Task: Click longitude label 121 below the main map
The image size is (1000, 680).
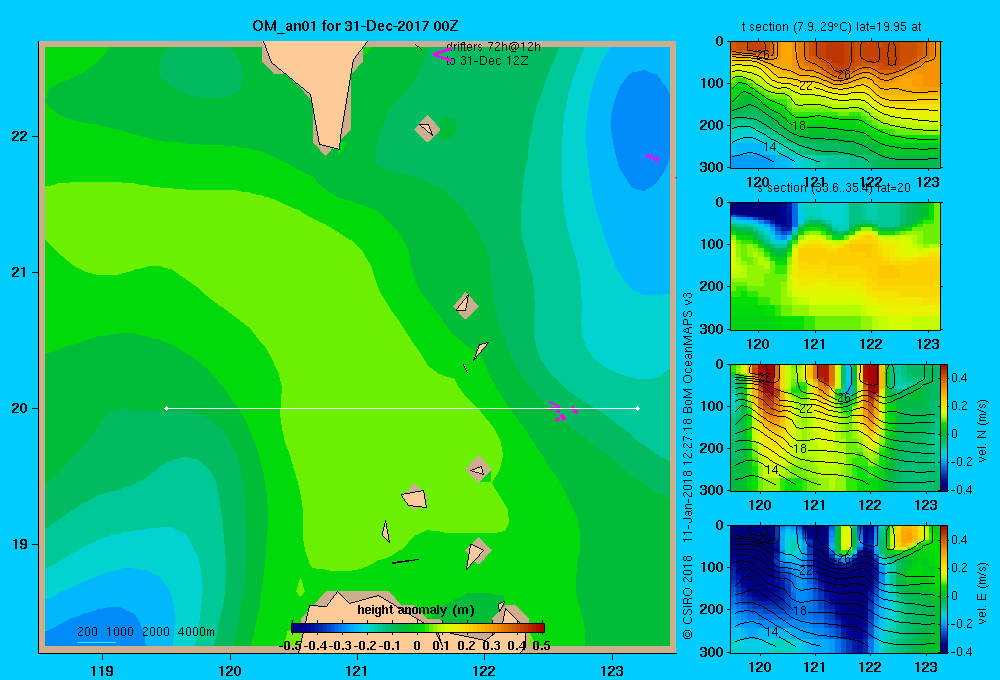Action: (x=357, y=670)
